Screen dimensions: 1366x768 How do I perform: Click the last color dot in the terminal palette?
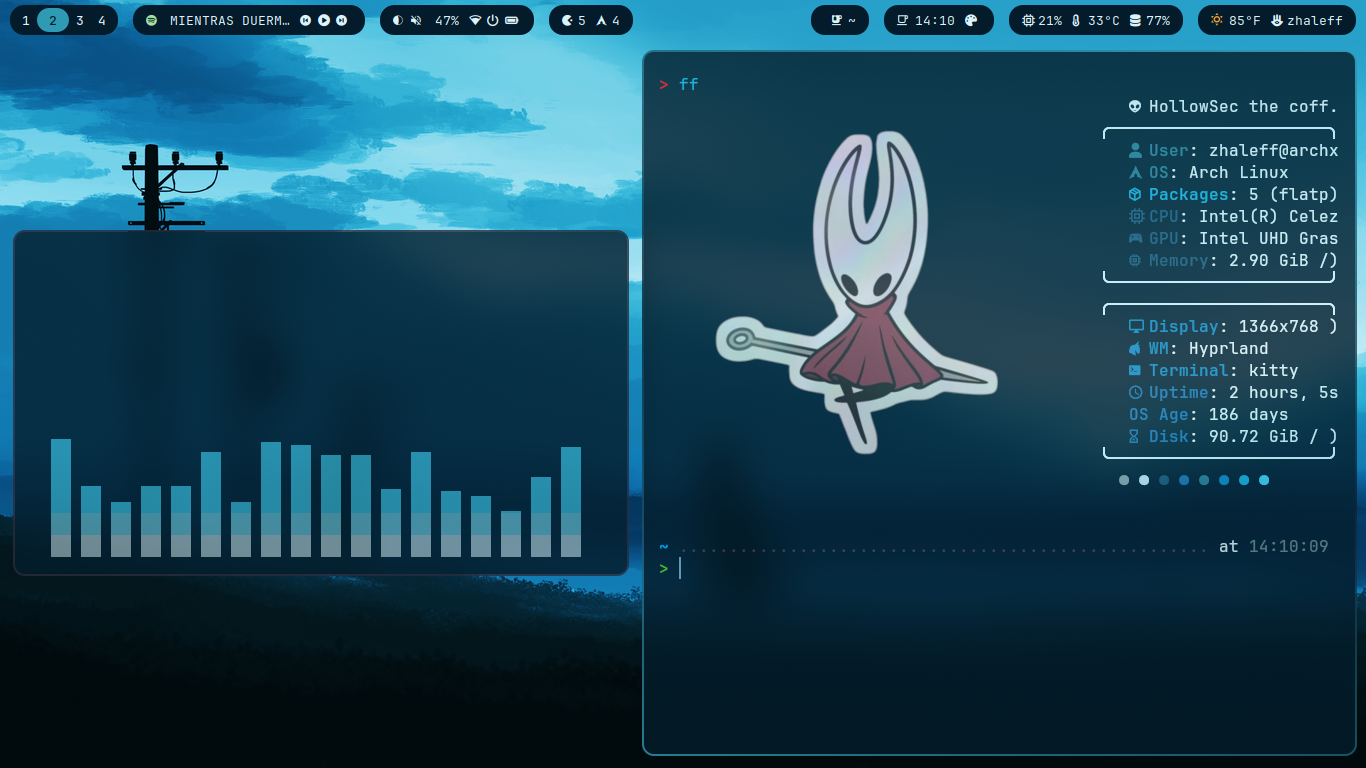tap(1264, 480)
